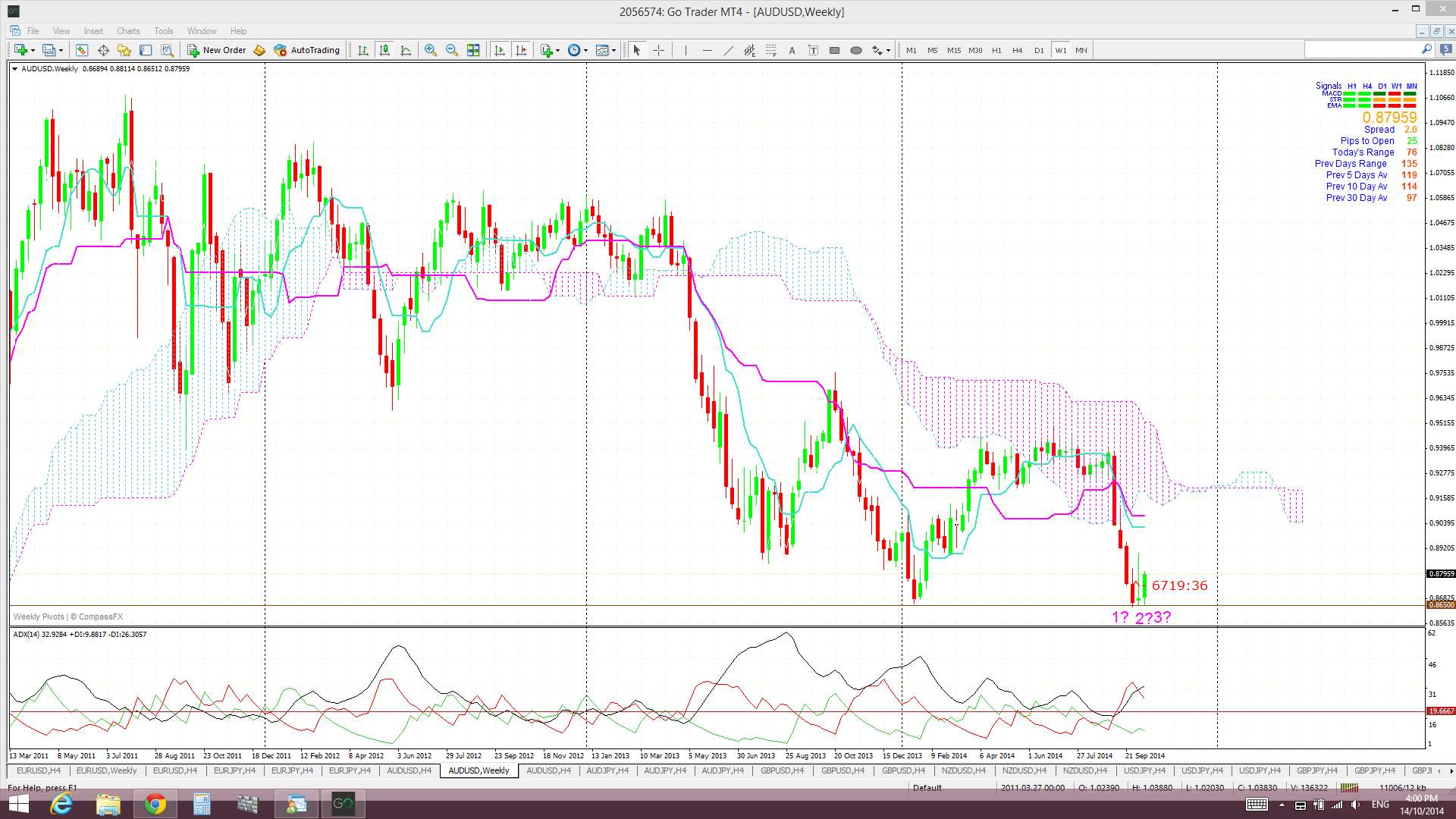Expand the Indicators list dropdown arrow
Screen dimensions: 1456x819
(x=557, y=51)
